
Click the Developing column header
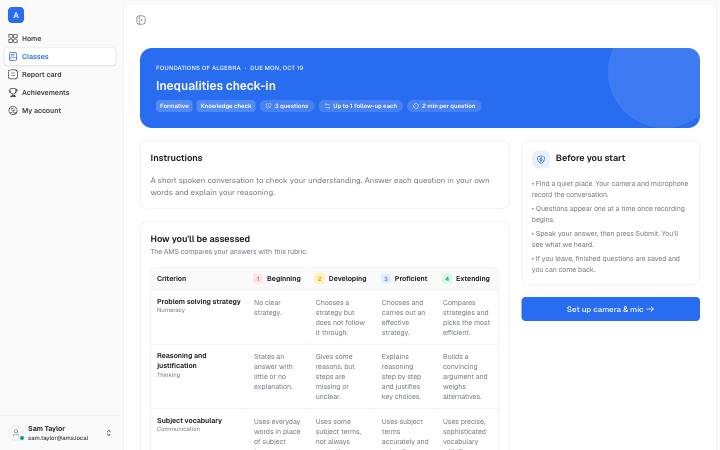[348, 279]
